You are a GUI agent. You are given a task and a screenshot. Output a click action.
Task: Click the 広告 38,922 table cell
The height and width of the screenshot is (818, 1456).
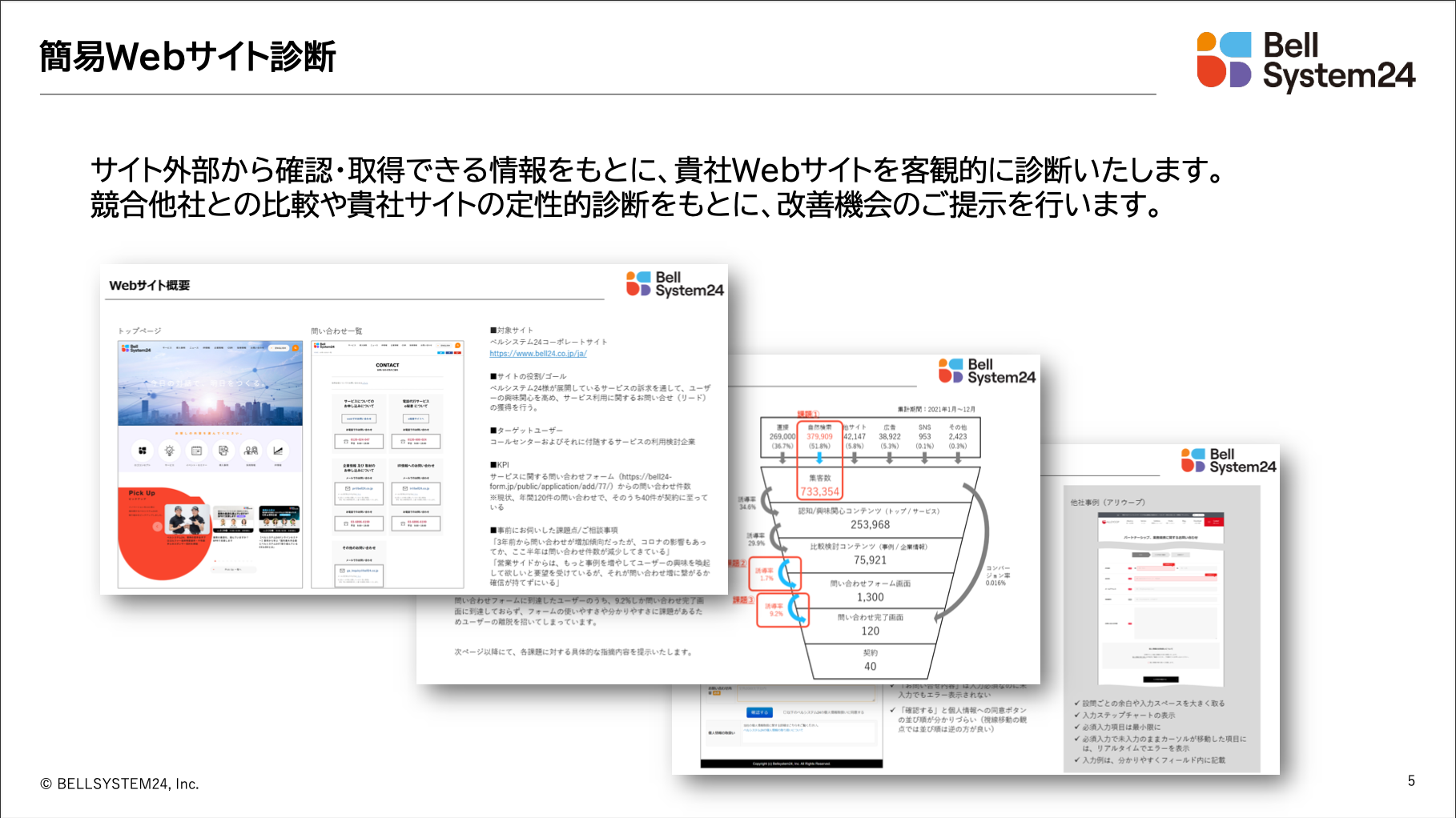point(890,437)
